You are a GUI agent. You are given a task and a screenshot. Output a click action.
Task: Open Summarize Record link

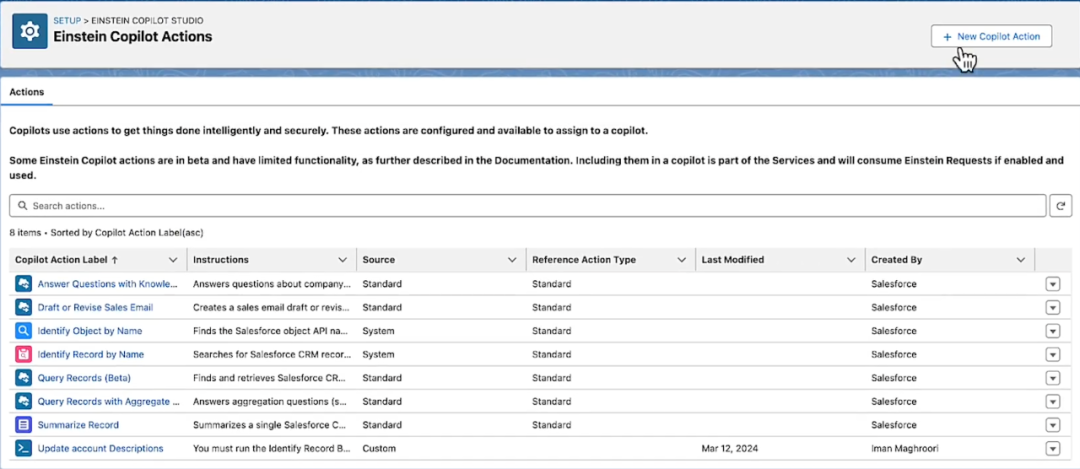[78, 424]
